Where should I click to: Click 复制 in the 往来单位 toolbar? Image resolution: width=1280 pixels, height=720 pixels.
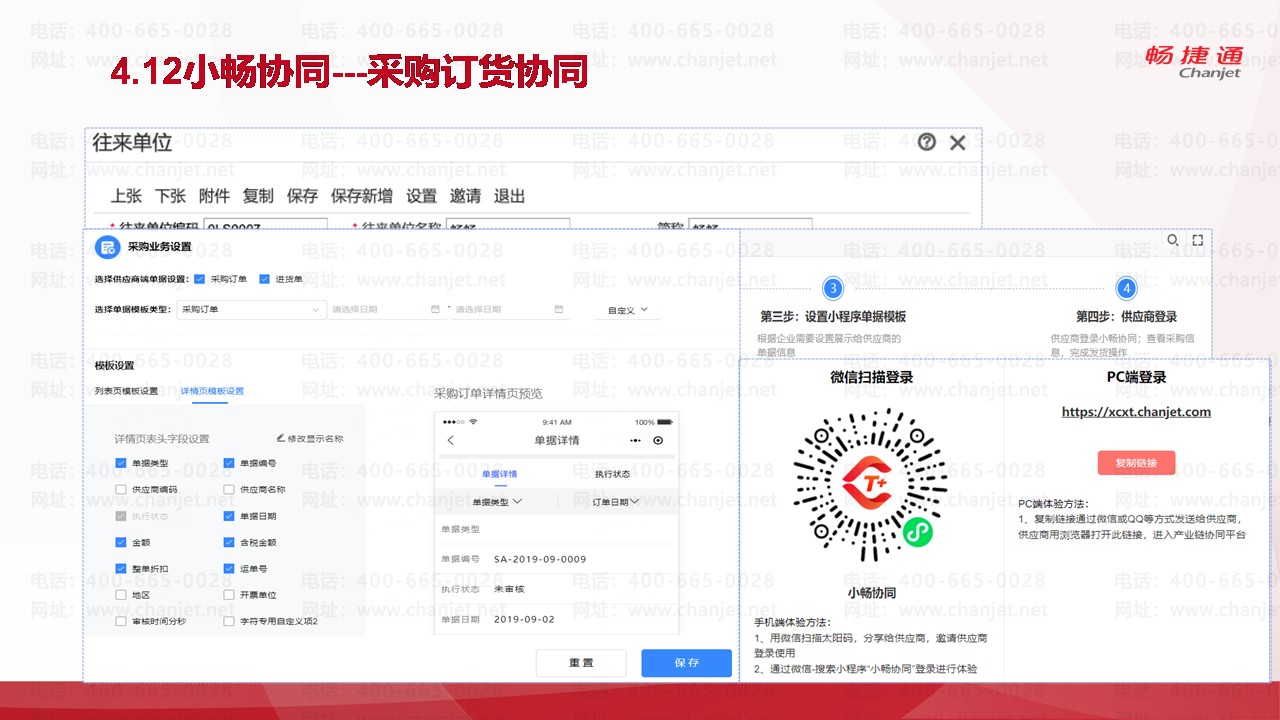(258, 196)
